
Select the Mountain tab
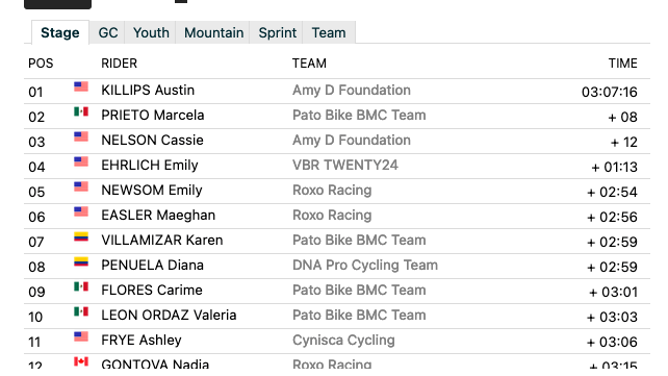coord(213,33)
